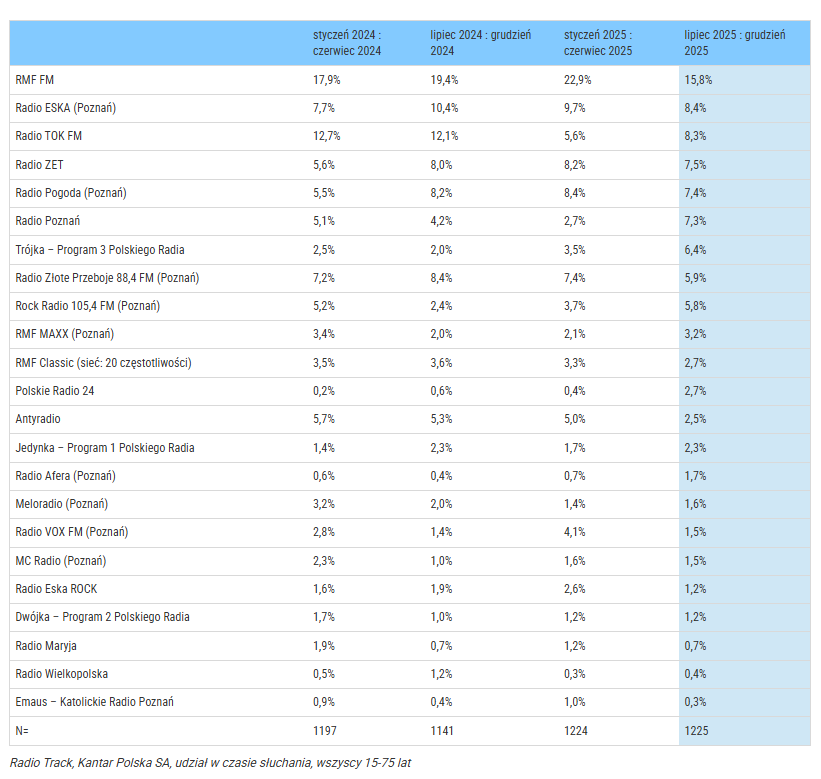Click the Radio Track source footnote text
This screenshot has height=779, width=821.
210,762
